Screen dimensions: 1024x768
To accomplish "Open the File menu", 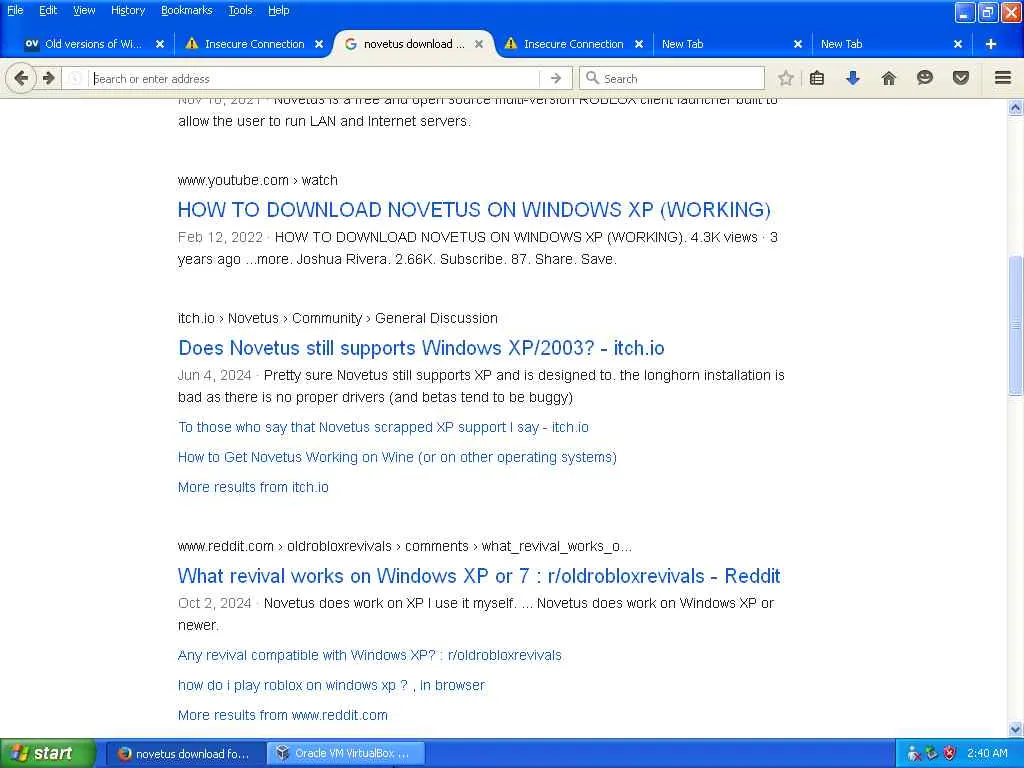I will tap(15, 10).
